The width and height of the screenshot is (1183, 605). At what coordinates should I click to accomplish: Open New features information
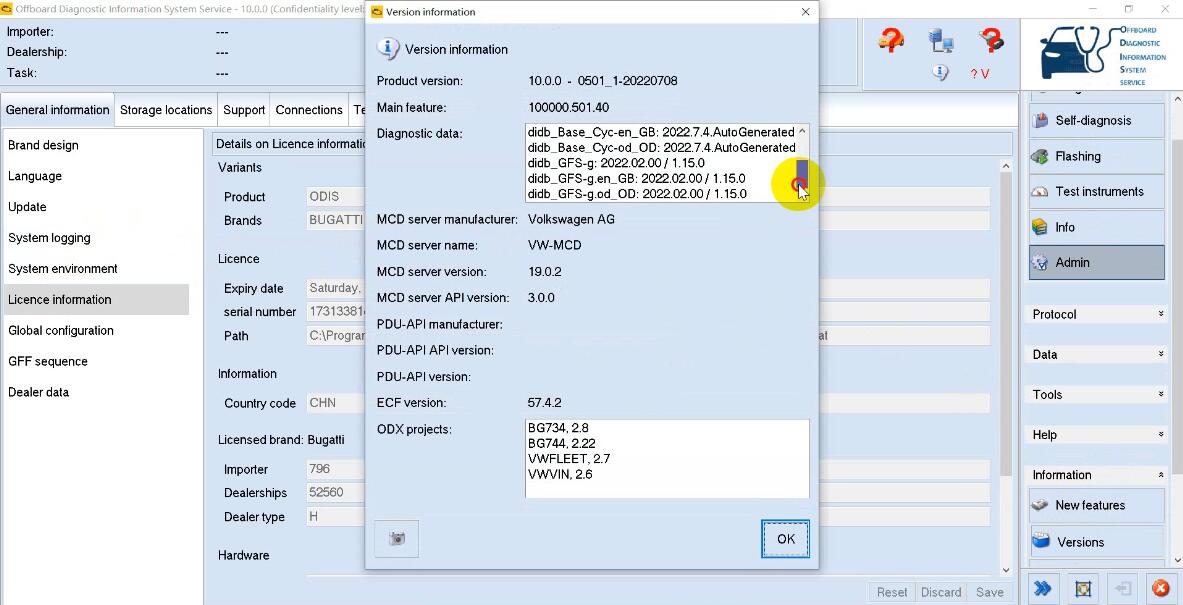click(1097, 505)
